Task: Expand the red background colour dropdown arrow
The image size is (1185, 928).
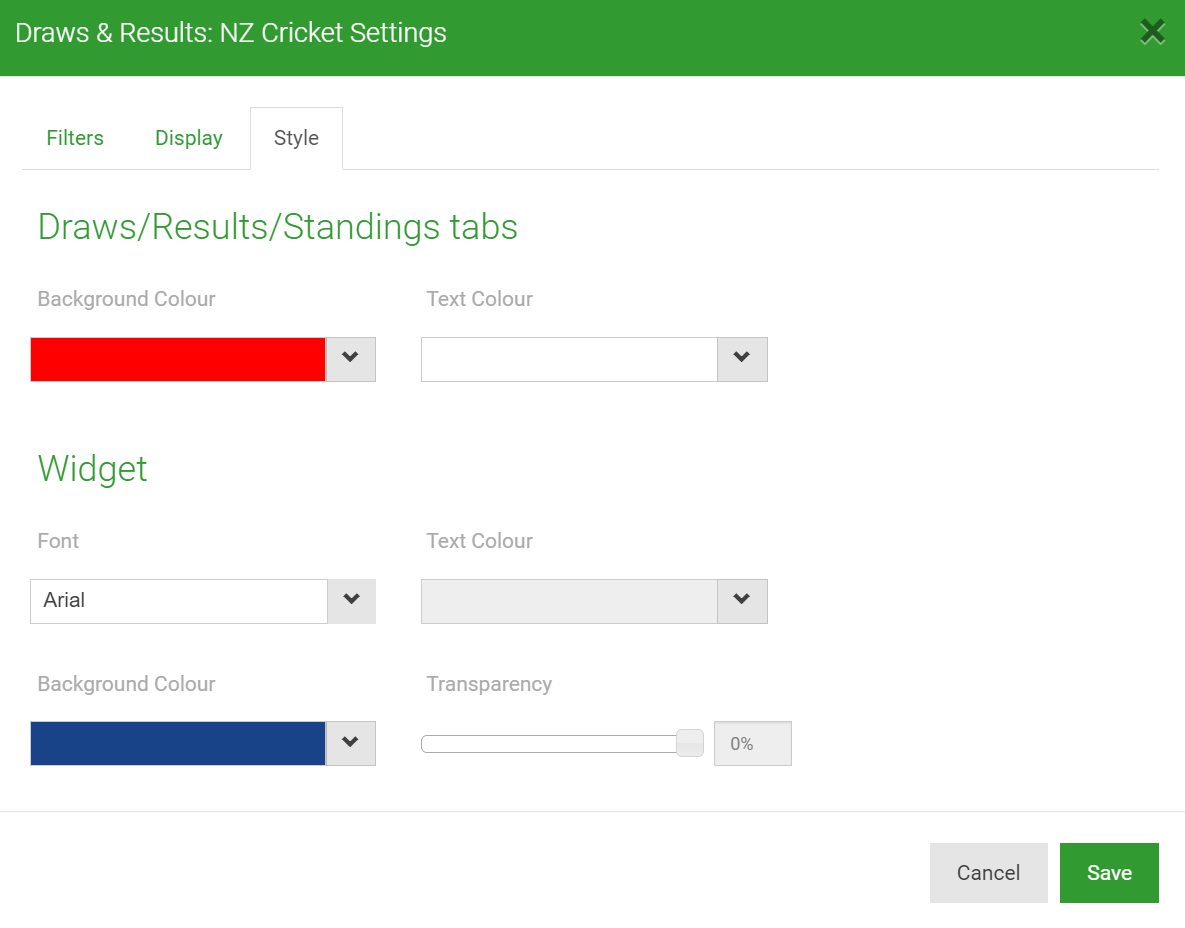Action: pos(350,359)
